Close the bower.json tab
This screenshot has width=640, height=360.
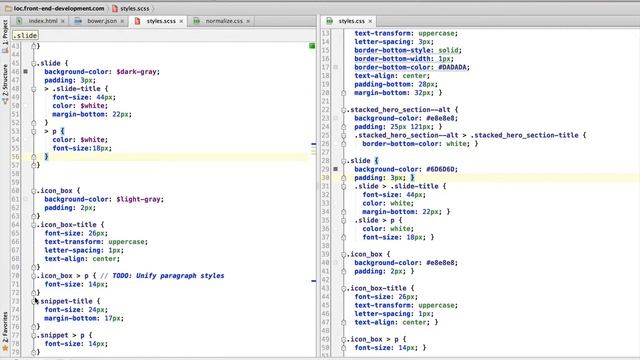click(x=122, y=21)
